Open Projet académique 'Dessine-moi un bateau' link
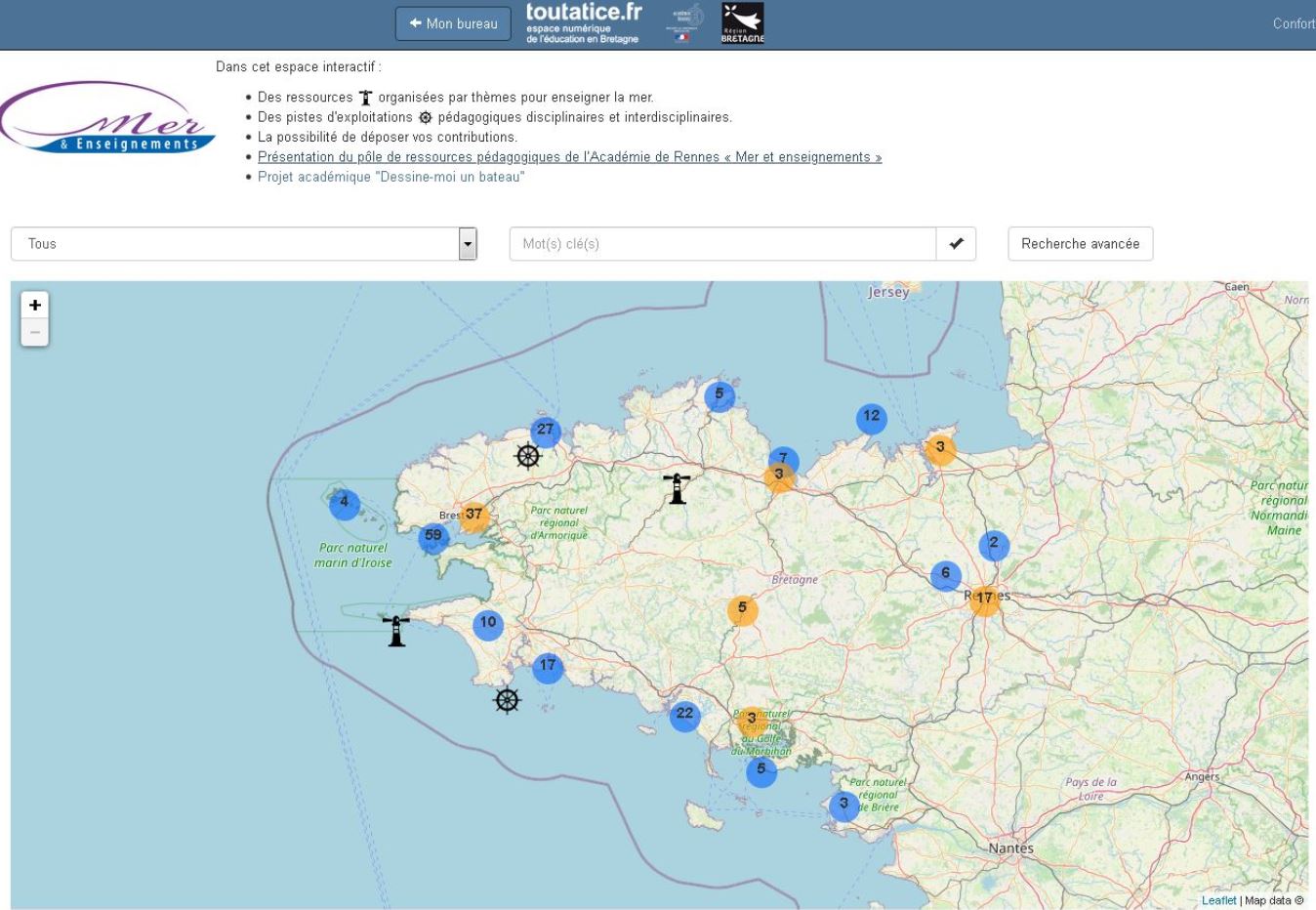Viewport: 1316px width, 910px height. 391,177
